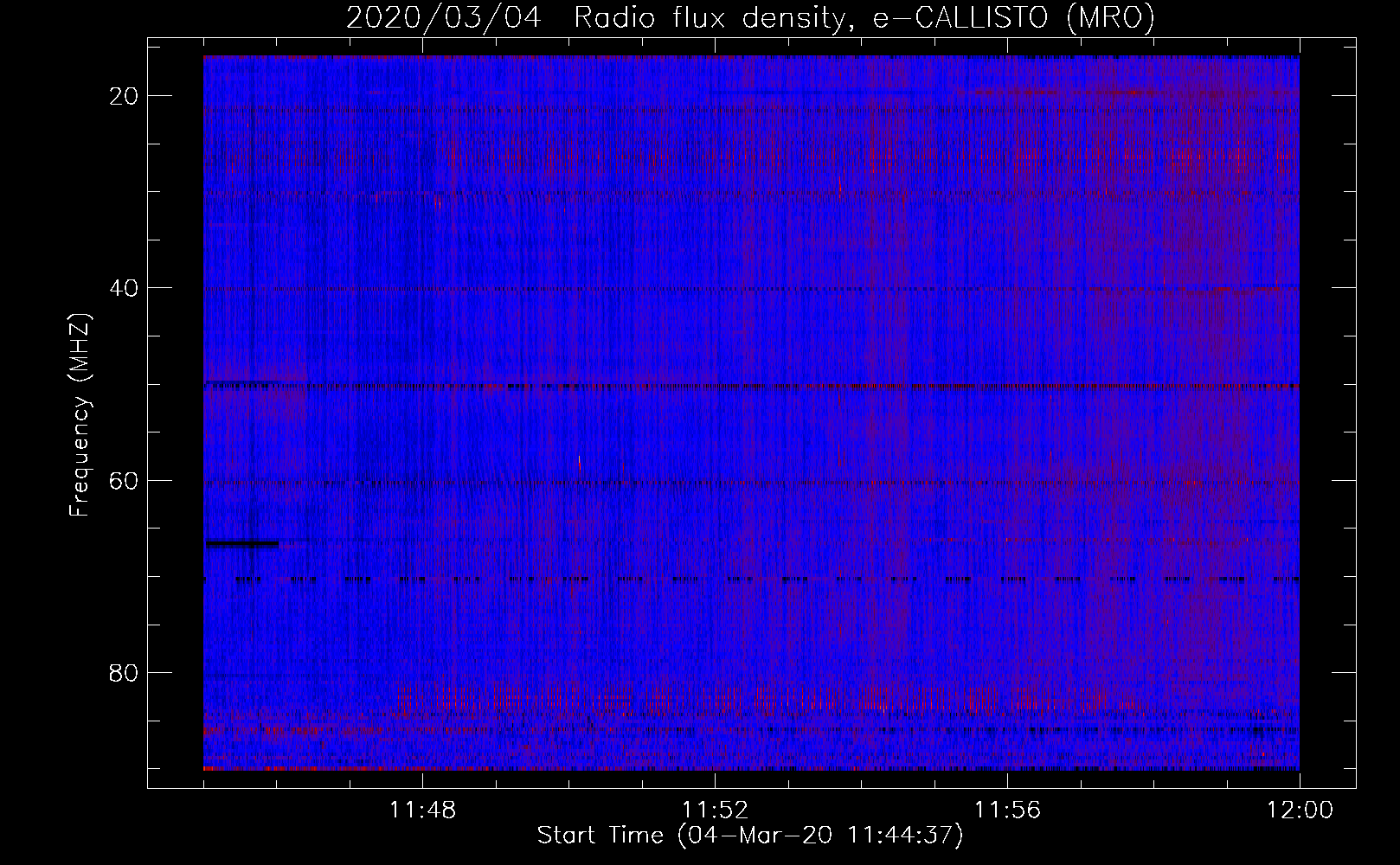Click the "40" frequency tick label
This screenshot has height=865, width=1400.
(x=125, y=288)
